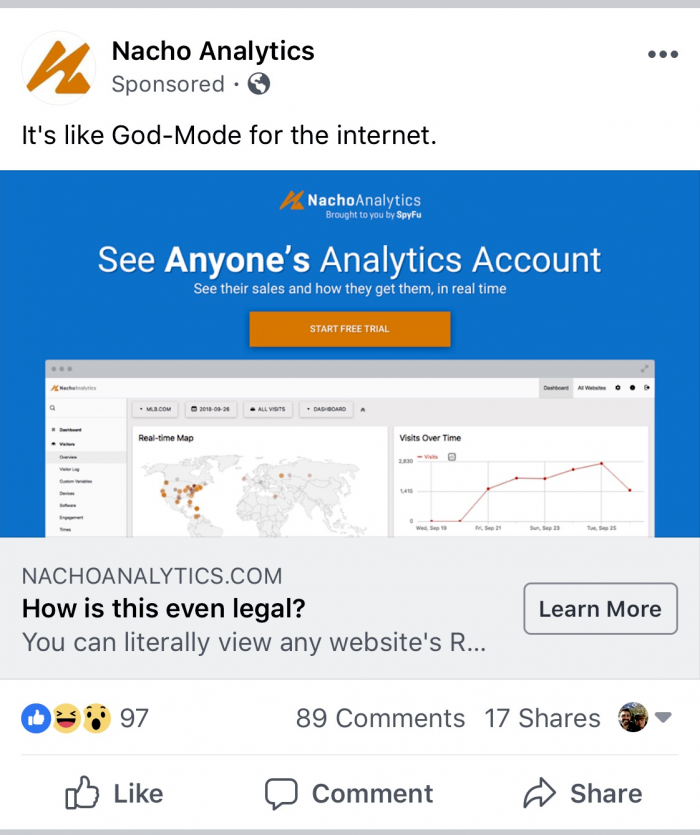Image resolution: width=700 pixels, height=835 pixels.
Task: Tap the Comment speech bubble button
Action: tap(349, 794)
